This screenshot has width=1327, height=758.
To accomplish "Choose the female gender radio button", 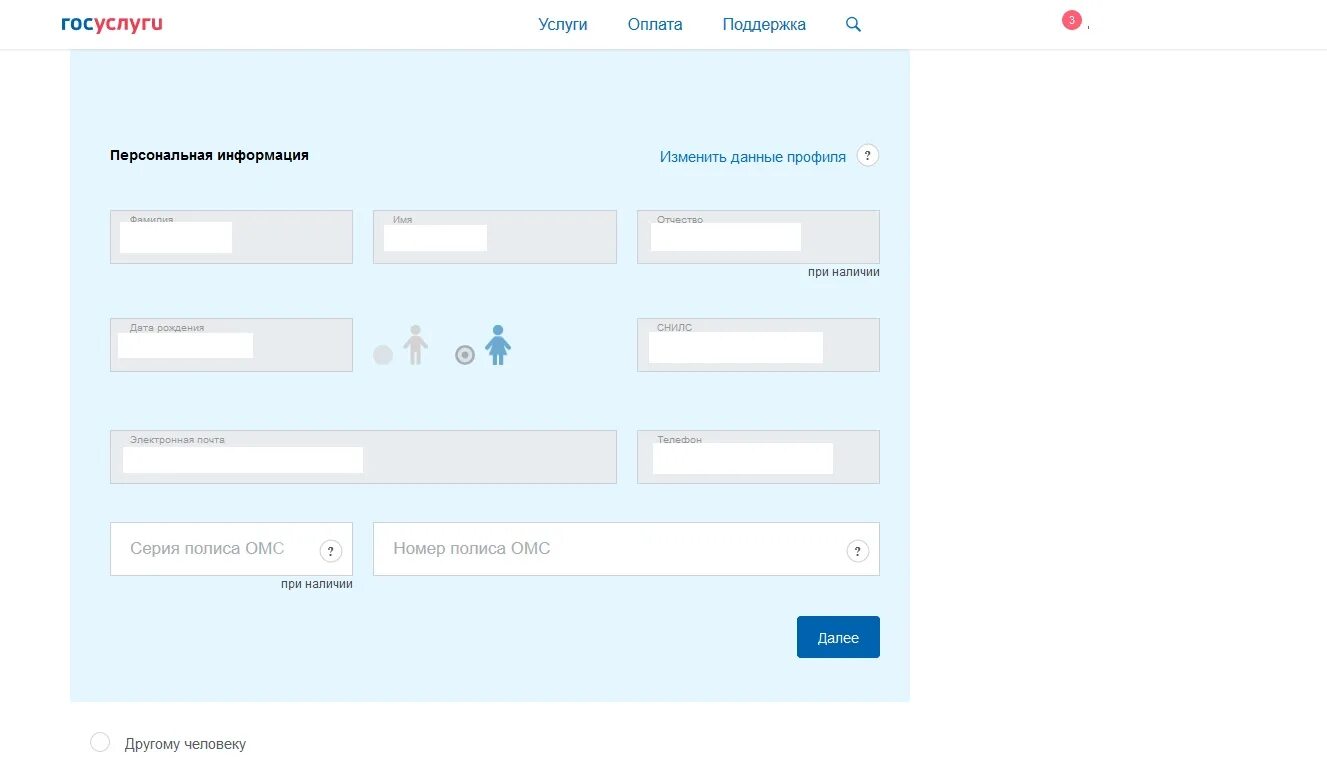I will (465, 354).
